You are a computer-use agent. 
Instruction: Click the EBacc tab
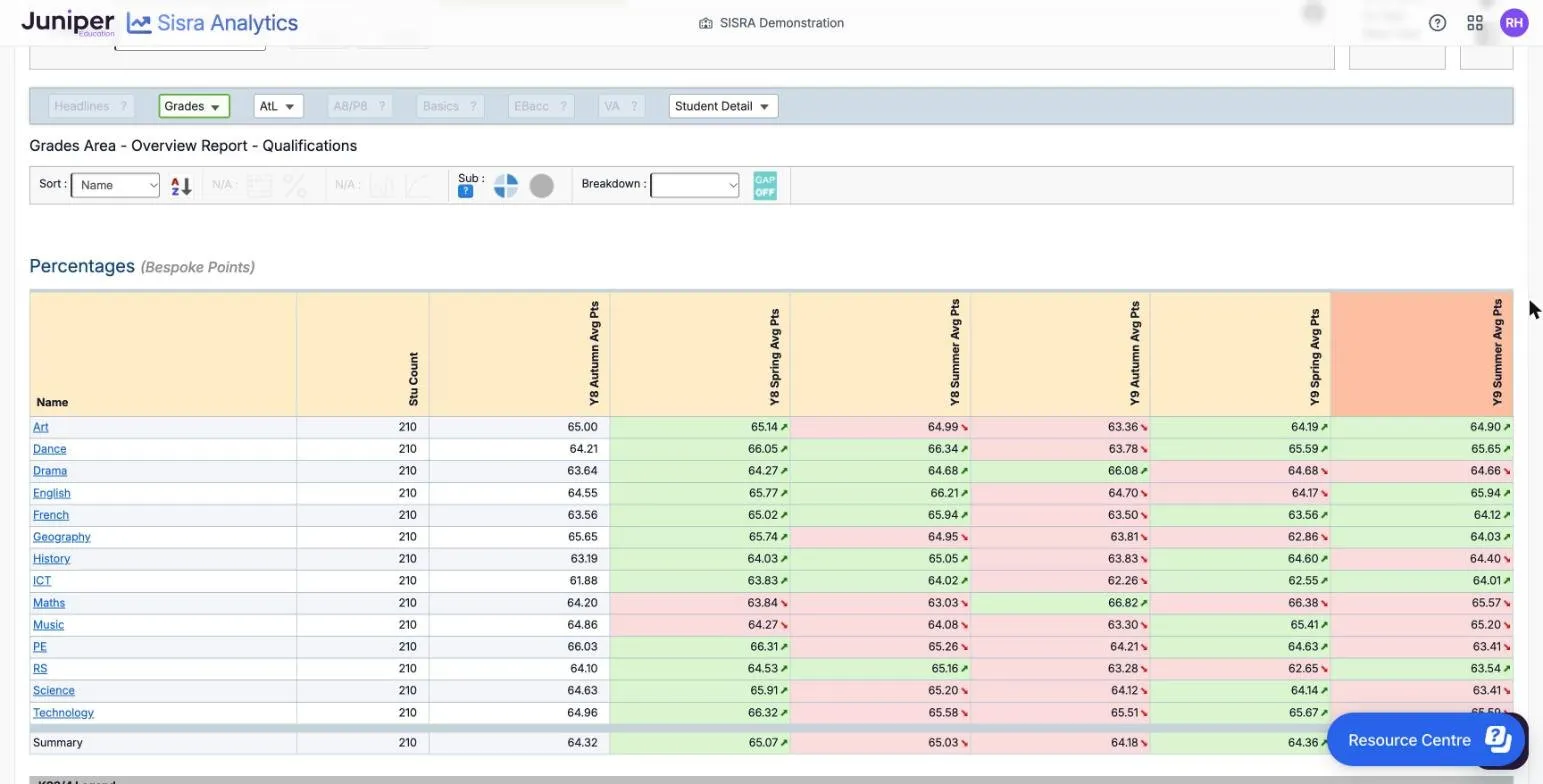click(x=540, y=106)
